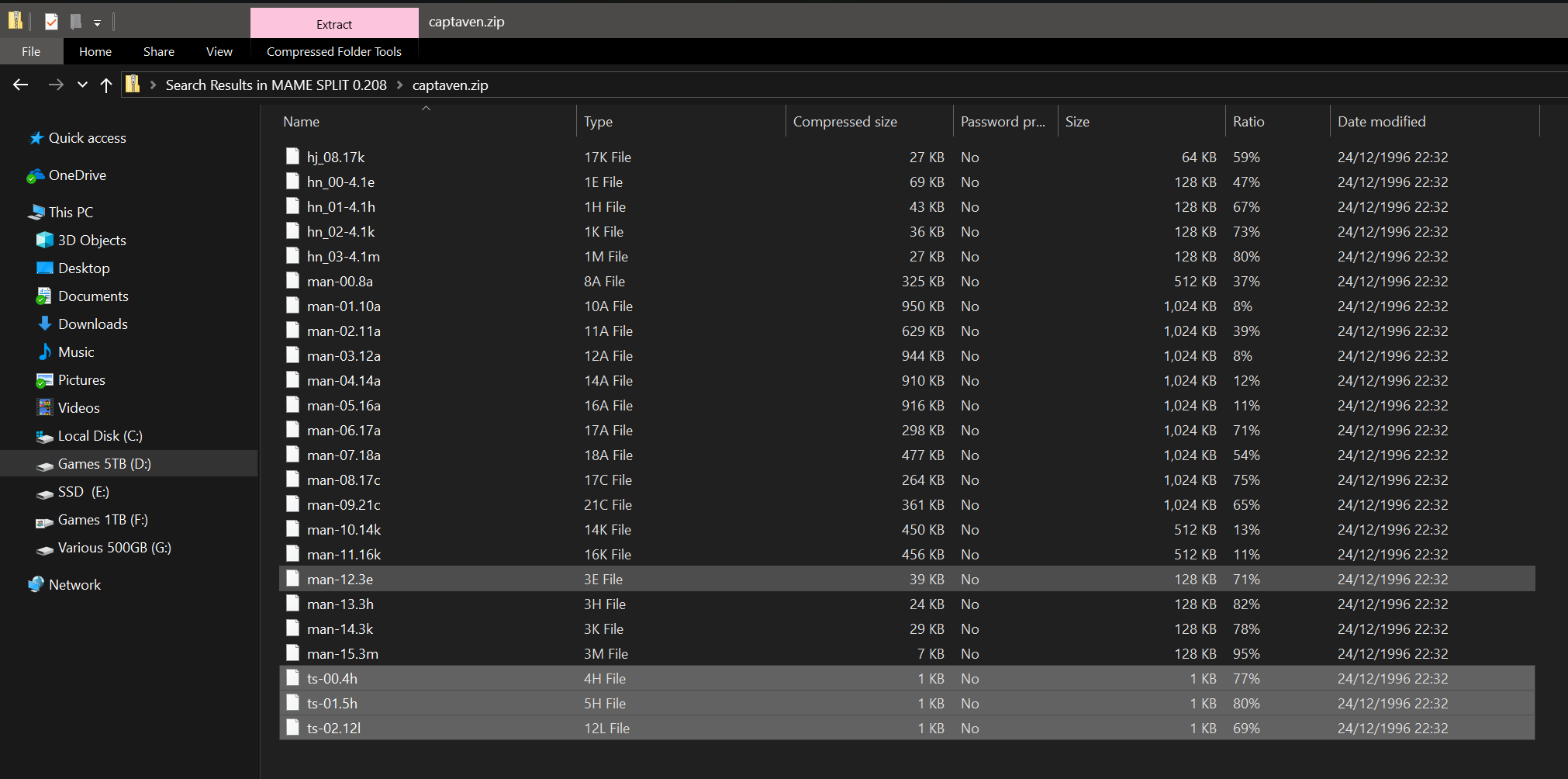Open the Compressed Folder Tools tab
Viewport: 1568px width, 779px height.
334,51
